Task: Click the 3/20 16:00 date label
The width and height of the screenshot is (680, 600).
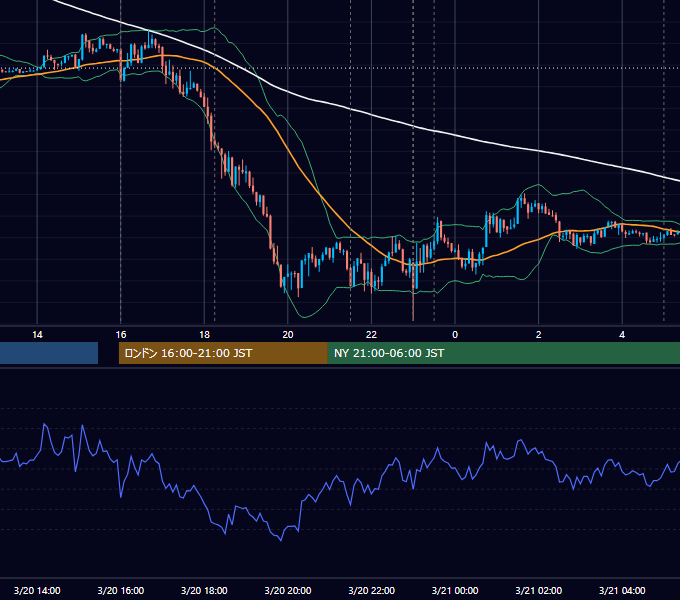Action: pos(121,590)
